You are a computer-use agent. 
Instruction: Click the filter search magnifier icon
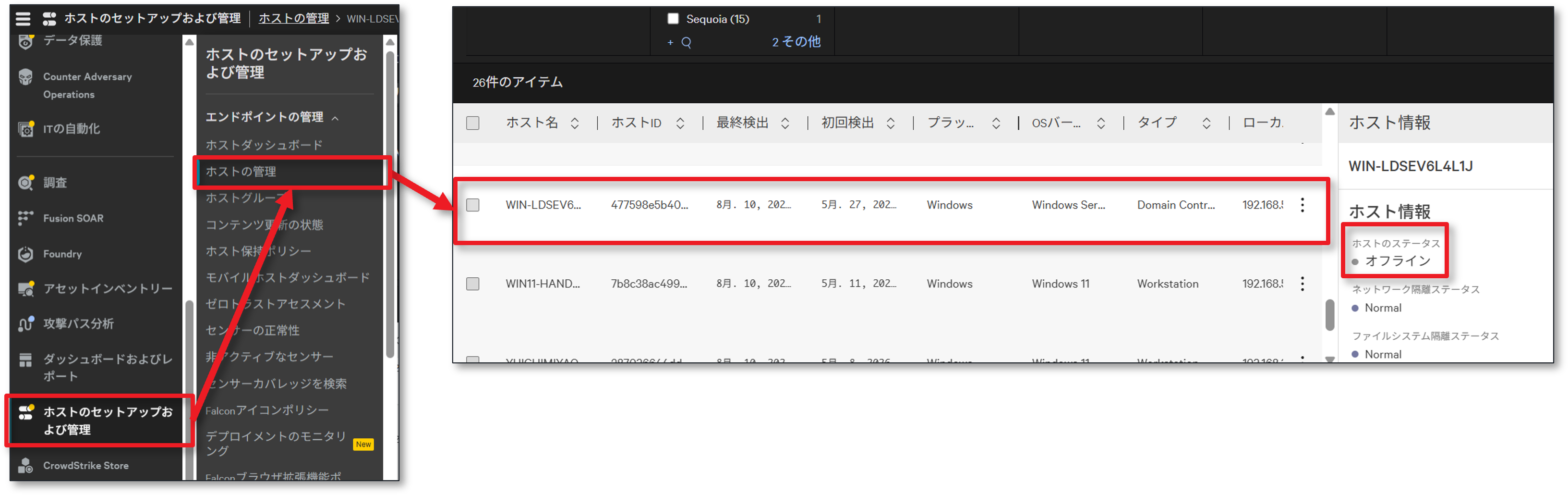pyautogui.click(x=686, y=42)
